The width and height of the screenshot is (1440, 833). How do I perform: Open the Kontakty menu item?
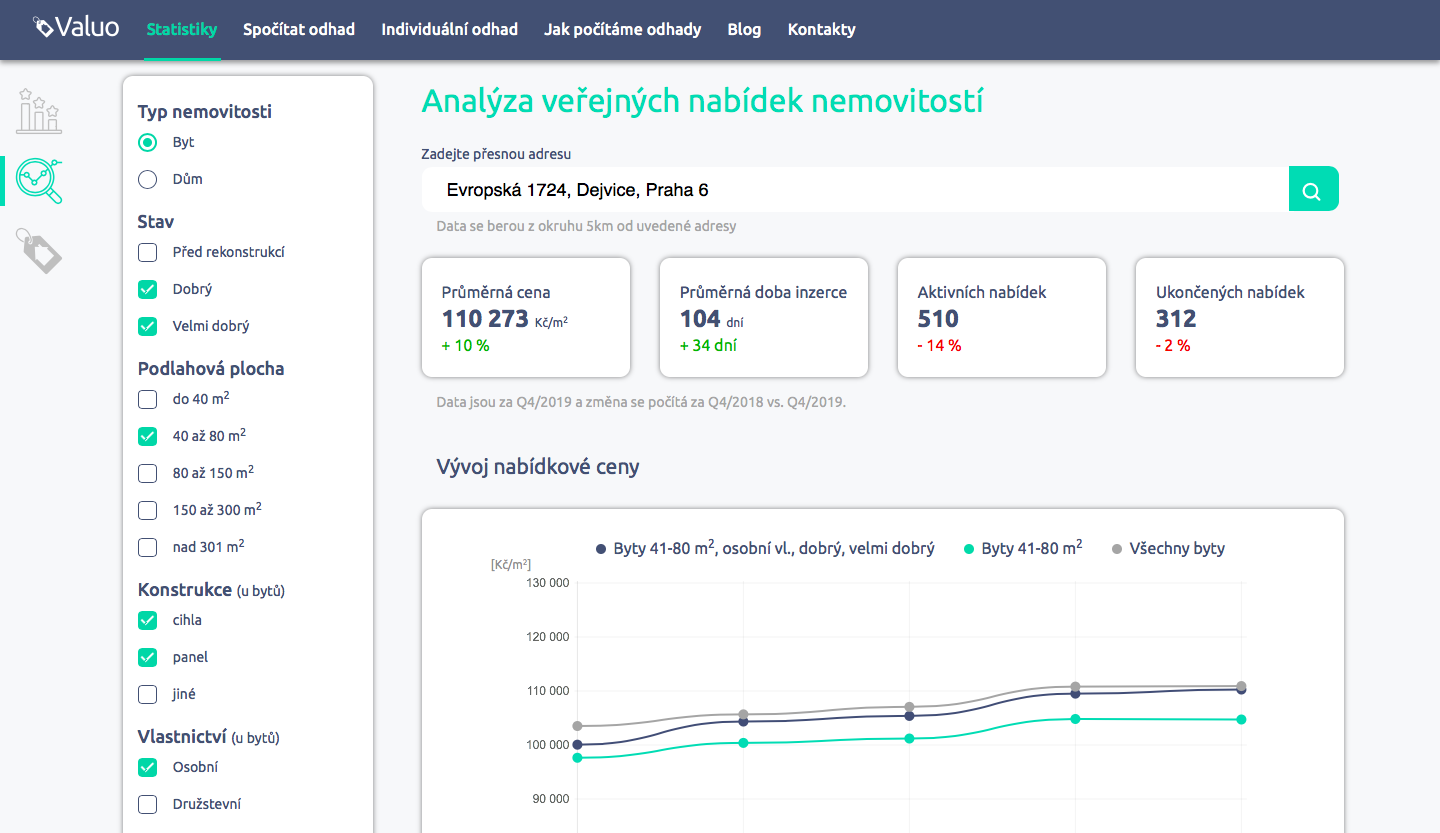click(822, 29)
